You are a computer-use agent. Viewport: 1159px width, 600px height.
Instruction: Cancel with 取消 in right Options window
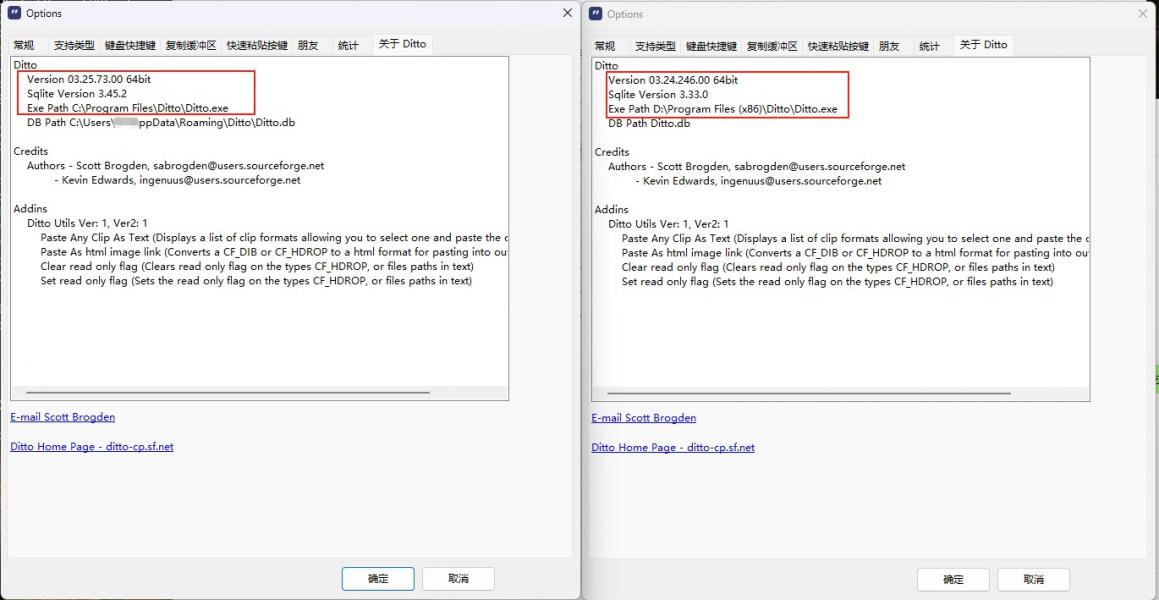[x=1033, y=579]
